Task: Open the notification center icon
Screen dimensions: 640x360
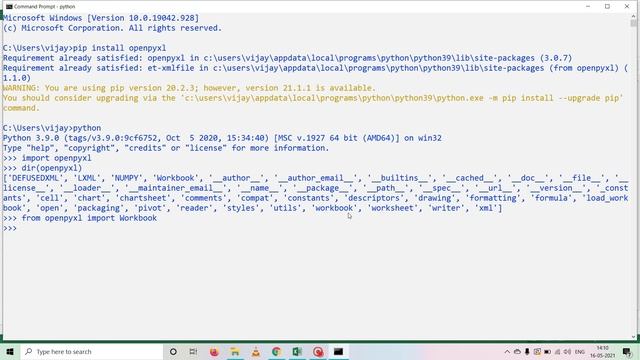Action: [627, 351]
